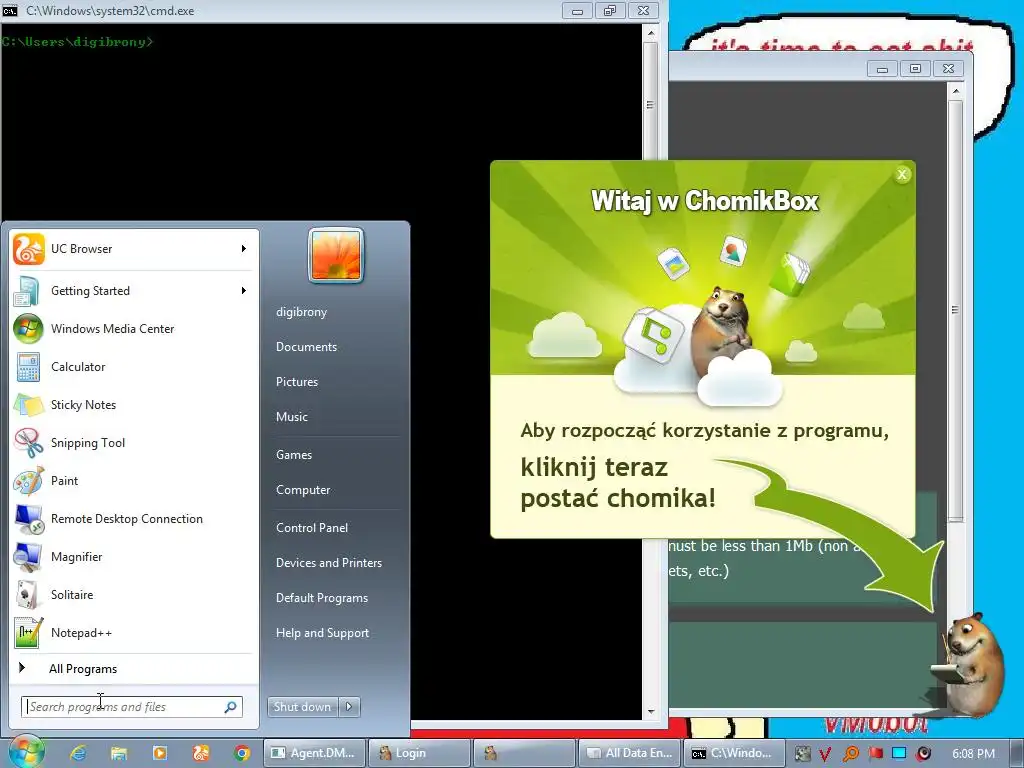Screen dimensions: 1024x768
Task: Expand UC Browser jump list arrow
Action: (244, 249)
